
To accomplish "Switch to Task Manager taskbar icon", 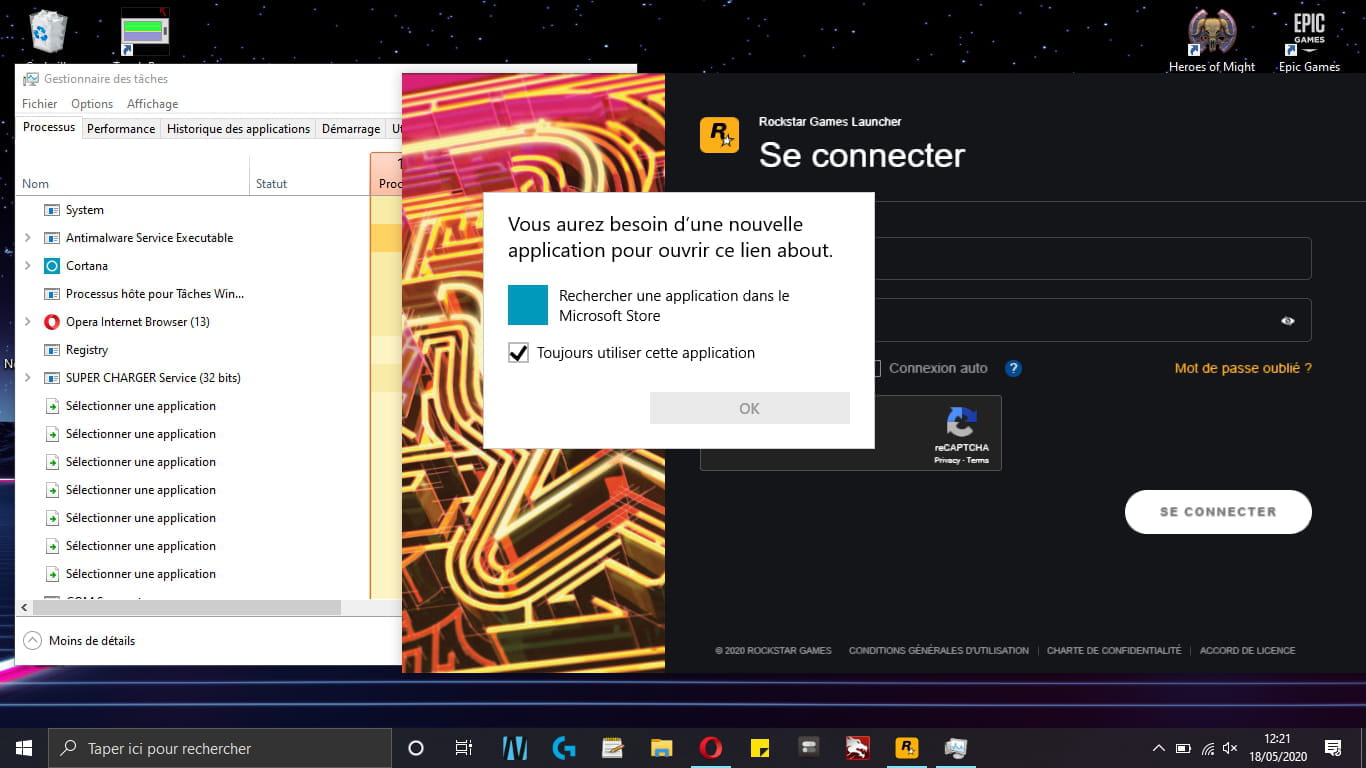I will (956, 748).
